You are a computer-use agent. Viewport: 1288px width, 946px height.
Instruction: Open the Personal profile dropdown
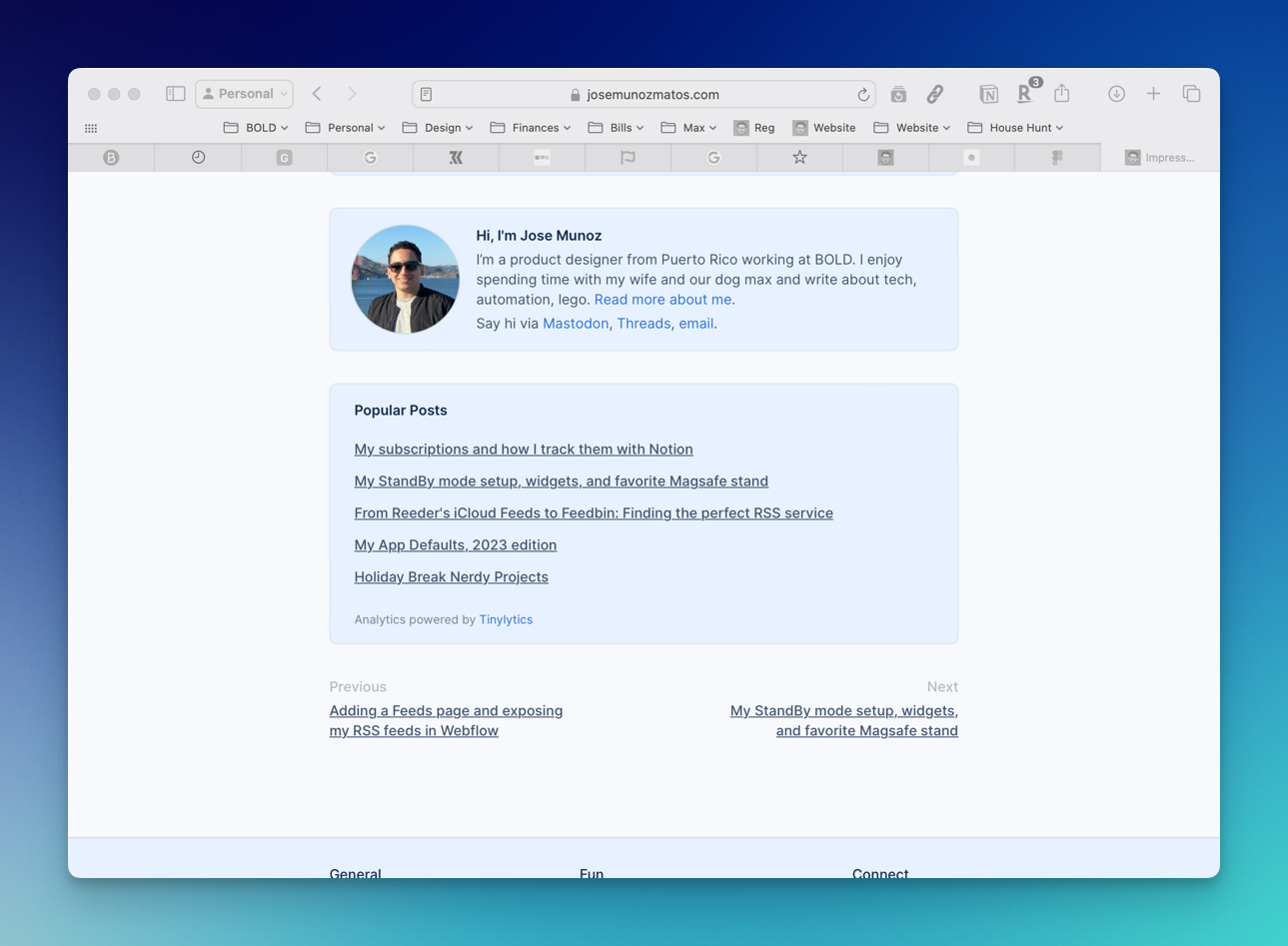(x=244, y=94)
